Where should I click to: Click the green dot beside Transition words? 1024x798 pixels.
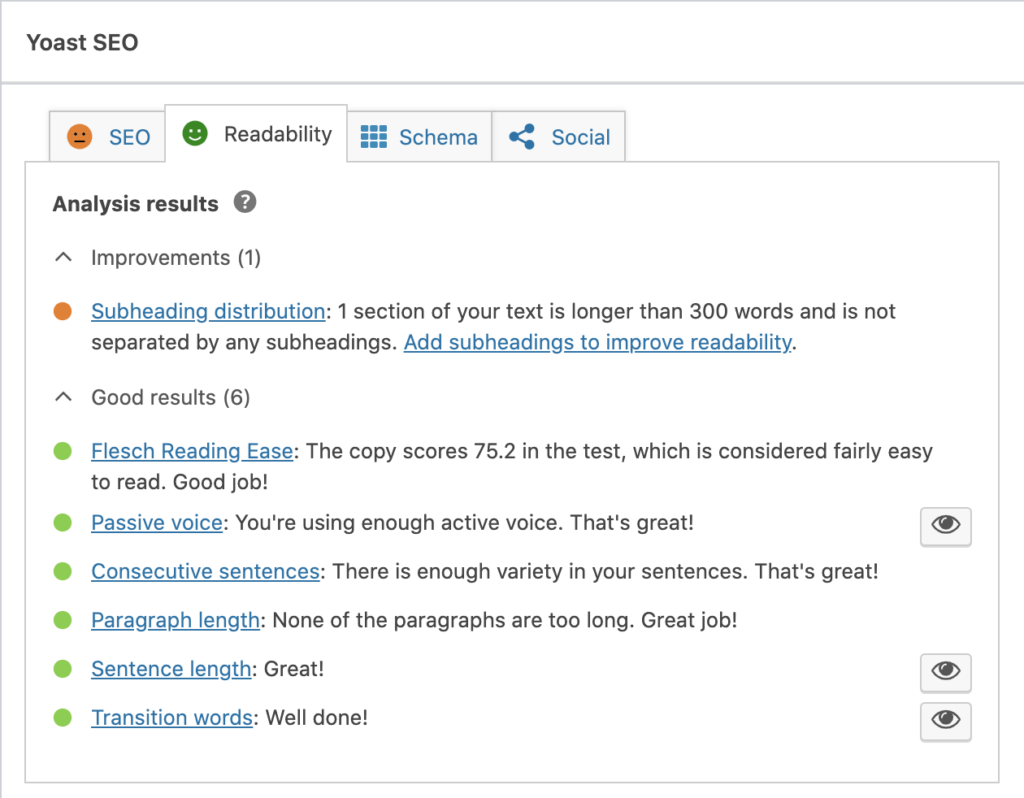[63, 717]
